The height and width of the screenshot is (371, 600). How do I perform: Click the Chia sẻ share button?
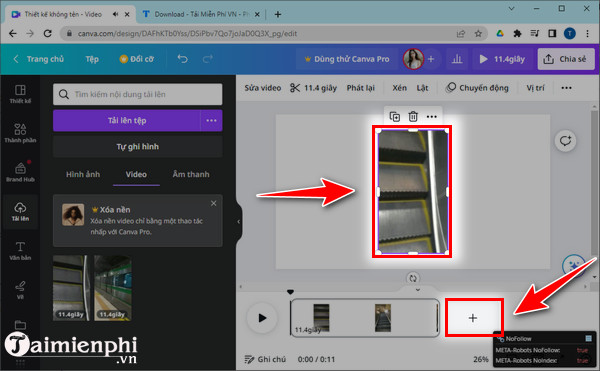tap(566, 59)
